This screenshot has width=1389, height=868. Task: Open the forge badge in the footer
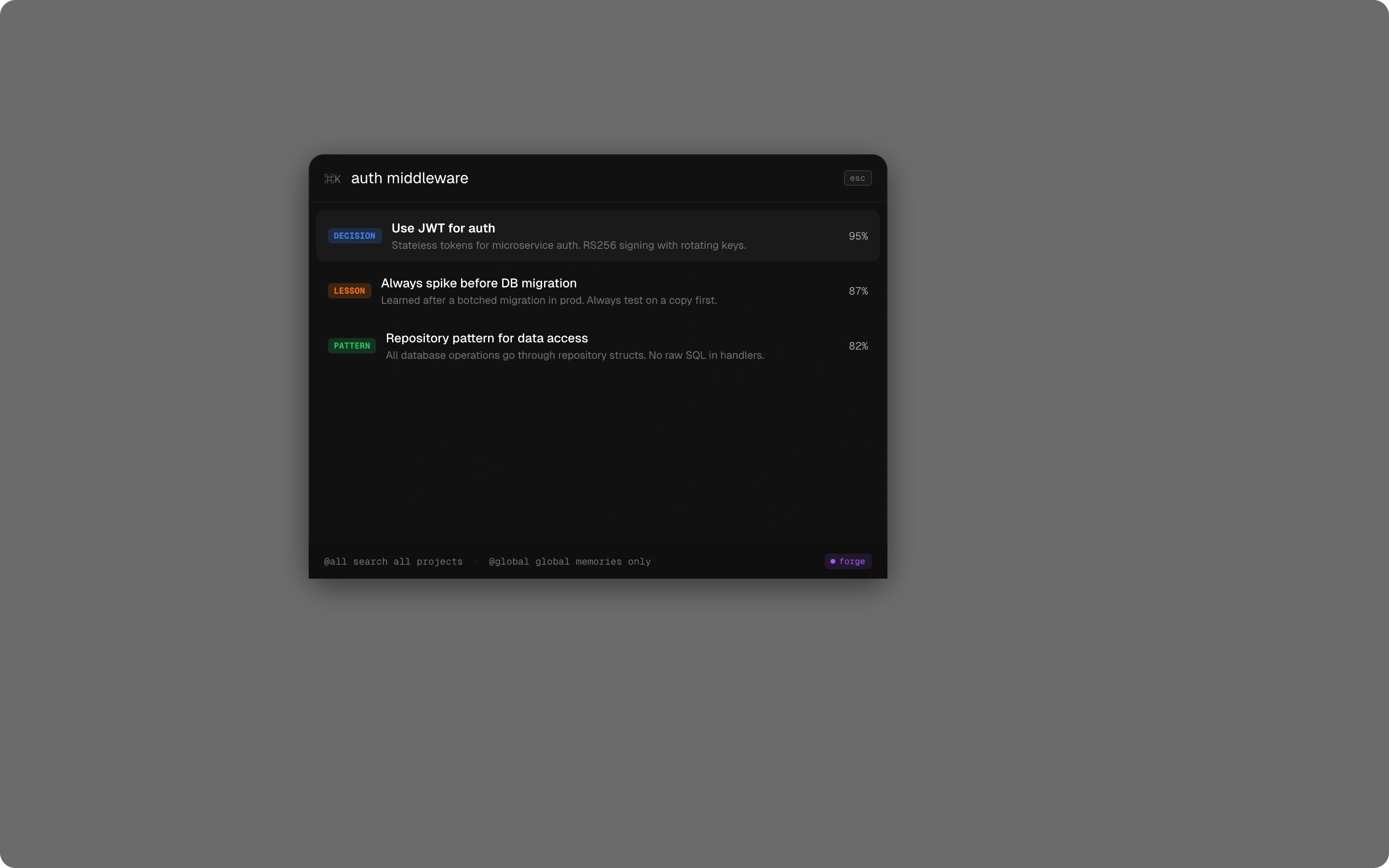click(848, 561)
